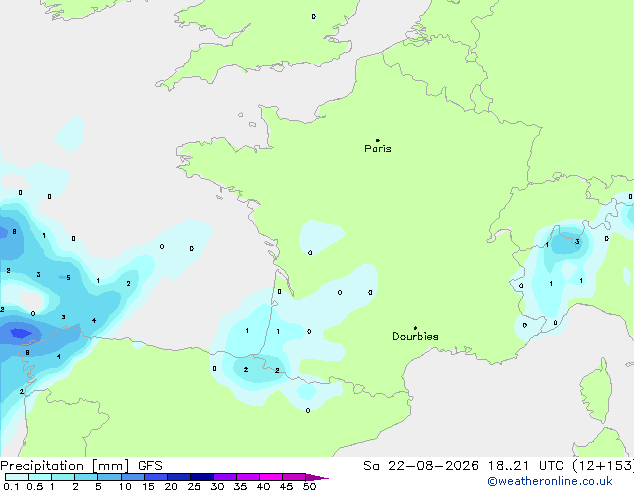This screenshot has width=634, height=490.
Task: Click the precipitation value '4' off Spain's coast
Action: click(94, 321)
